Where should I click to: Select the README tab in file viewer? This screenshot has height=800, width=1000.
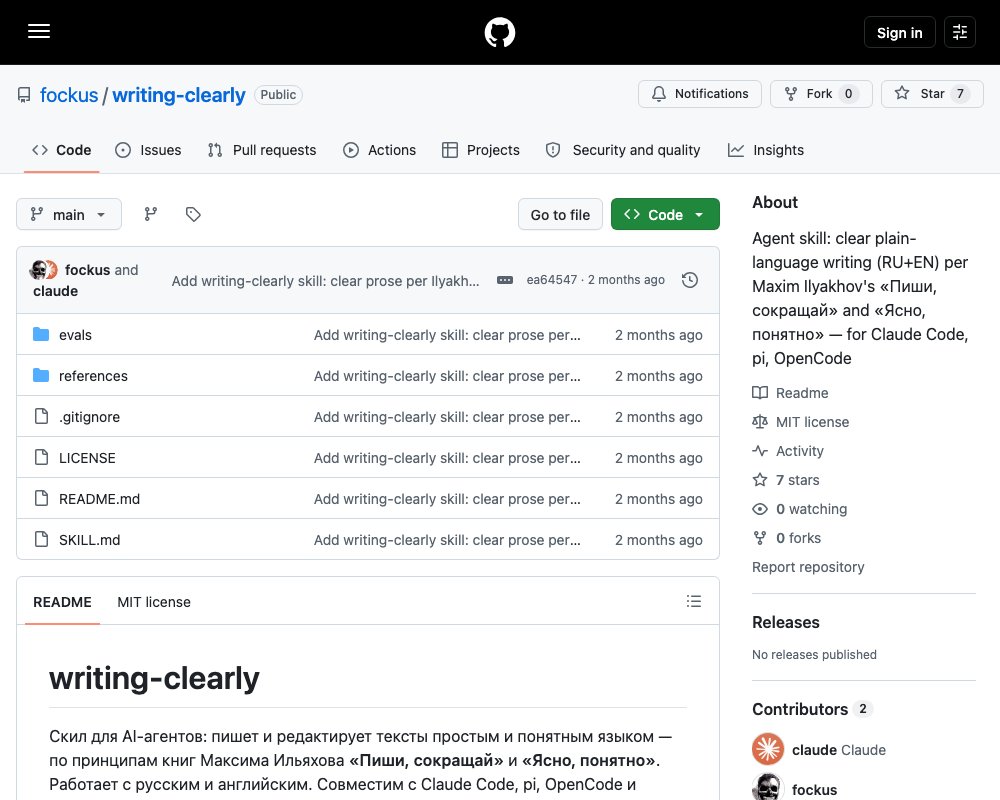pos(62,602)
